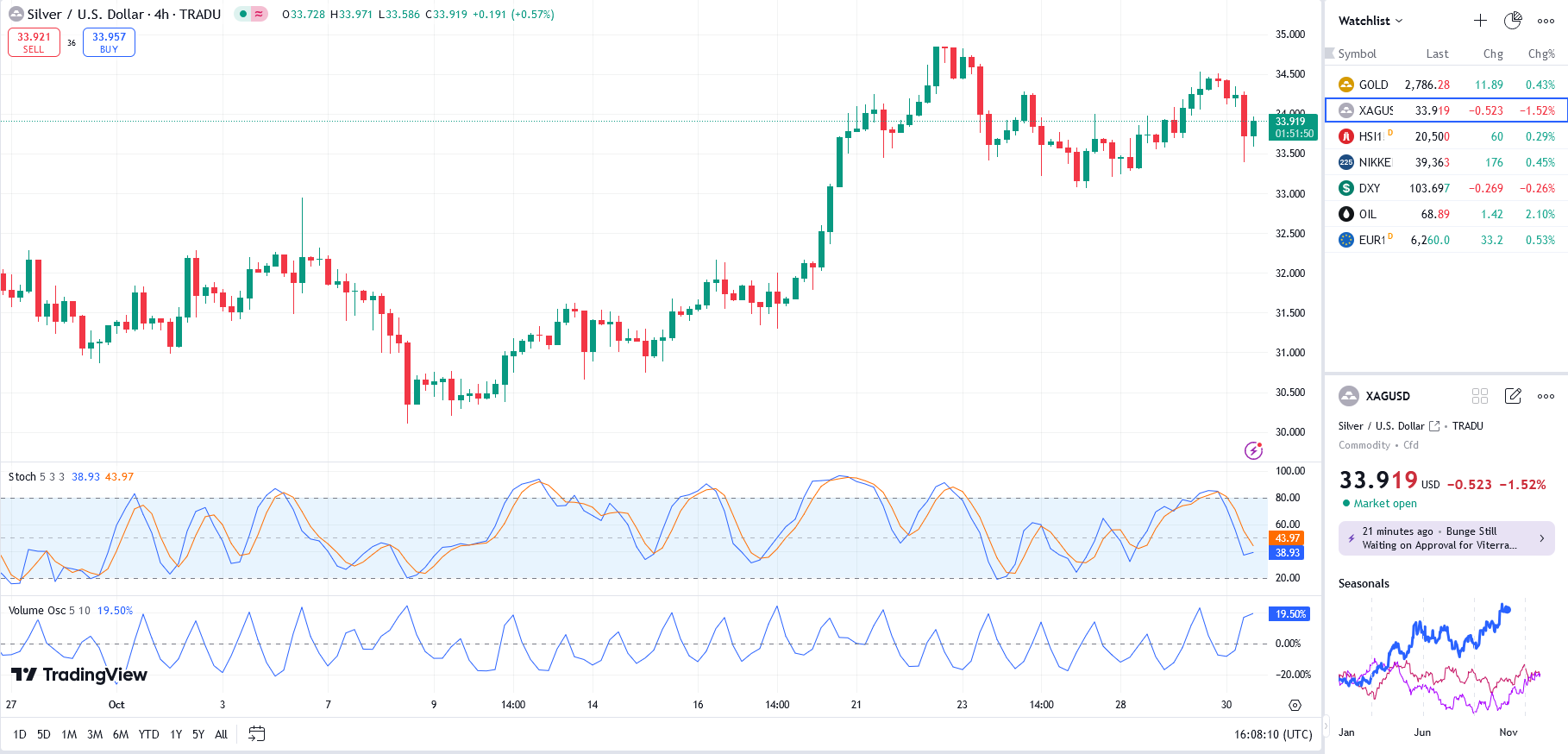This screenshot has width=1568, height=754.
Task: Click the purple lightning news icon on chart
Action: pyautogui.click(x=1253, y=450)
